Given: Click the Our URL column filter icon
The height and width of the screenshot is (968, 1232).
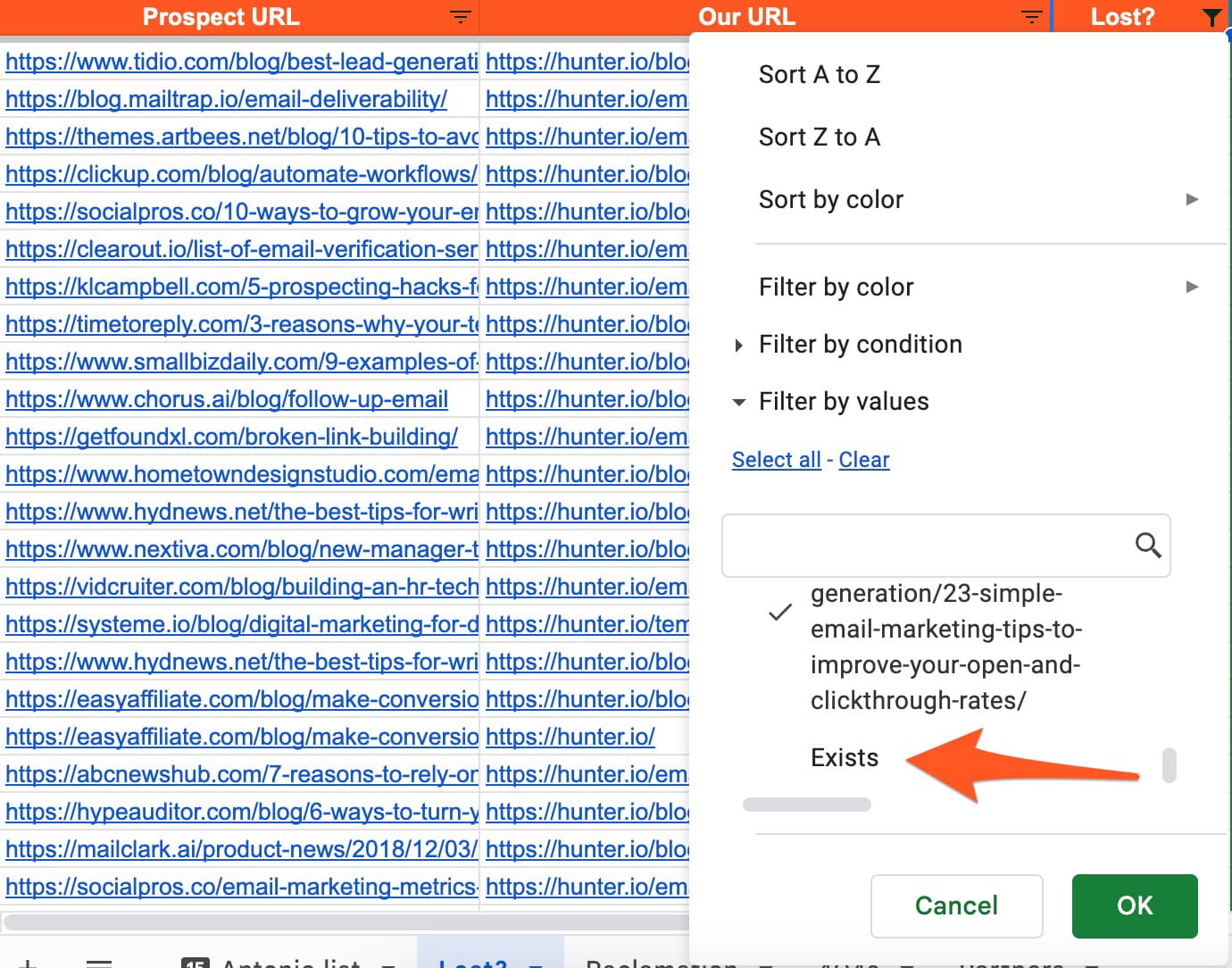Looking at the screenshot, I should click(x=1031, y=17).
